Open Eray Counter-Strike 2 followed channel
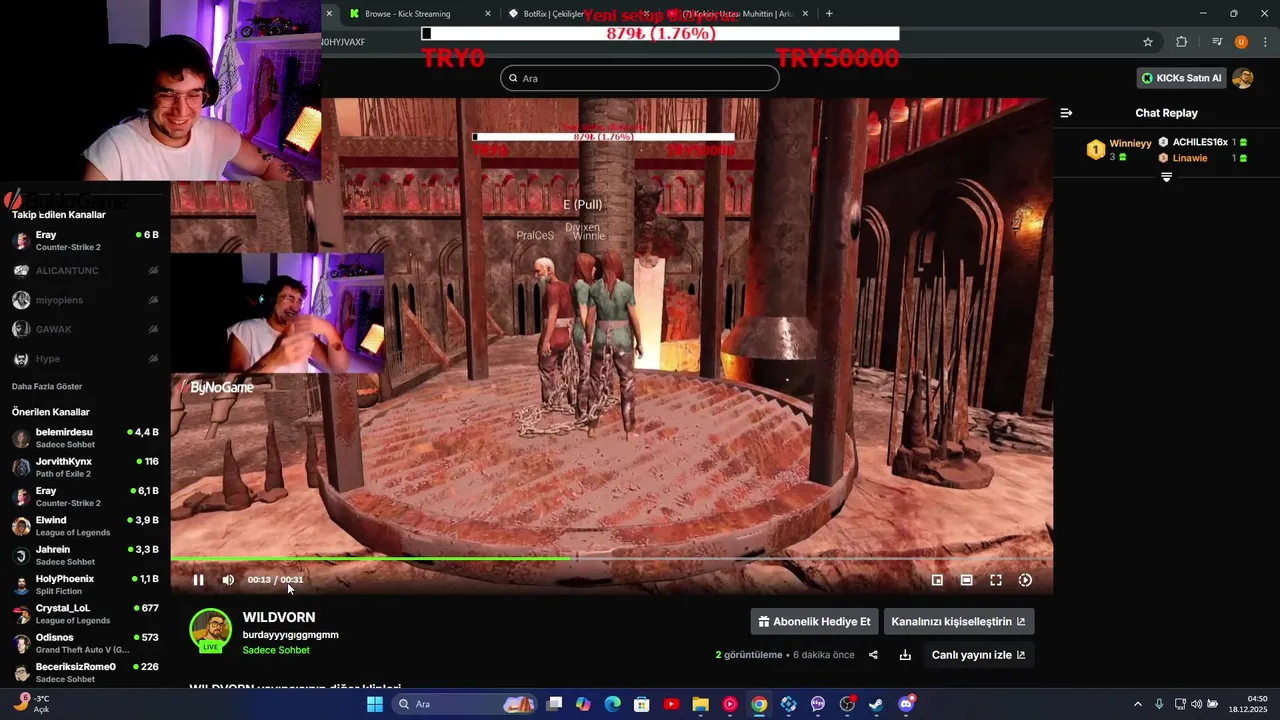Screen dimensions: 1280x720 (85, 241)
